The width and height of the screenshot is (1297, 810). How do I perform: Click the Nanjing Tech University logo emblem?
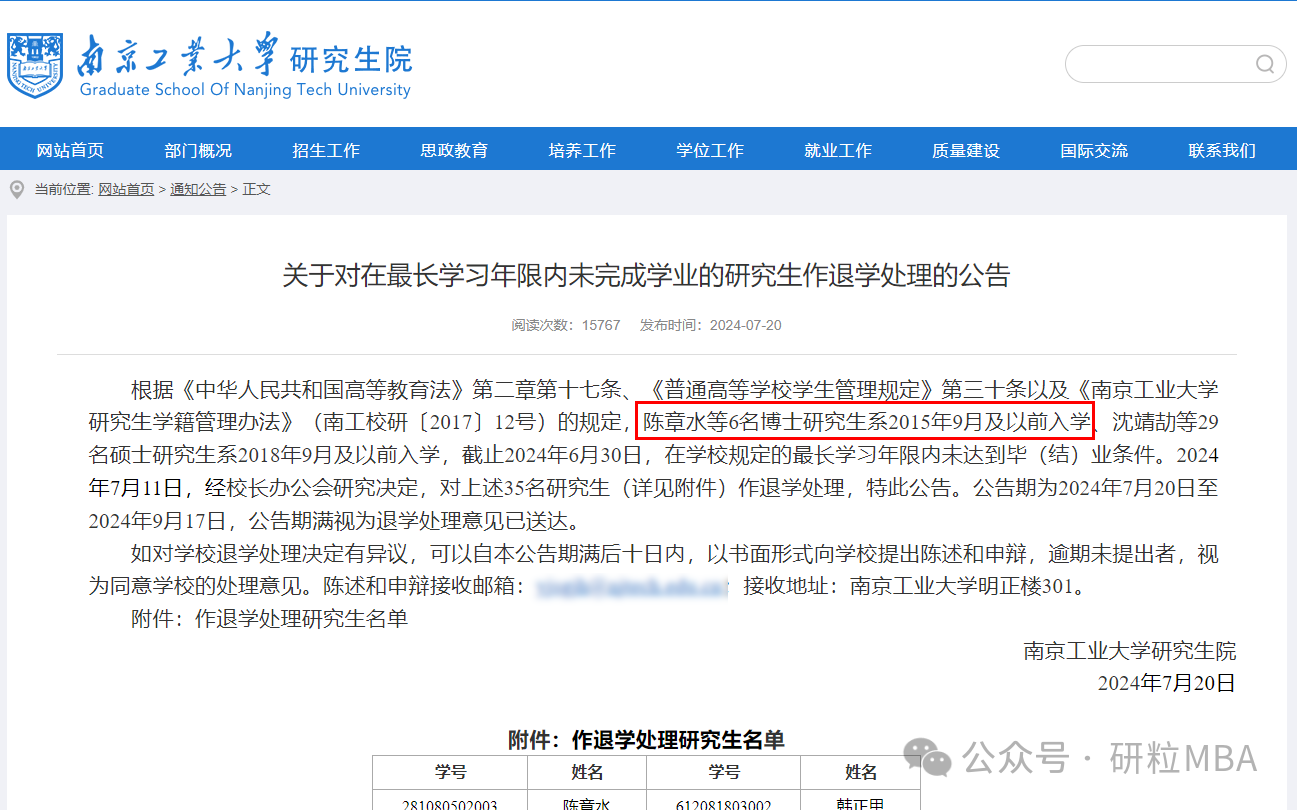click(x=35, y=65)
